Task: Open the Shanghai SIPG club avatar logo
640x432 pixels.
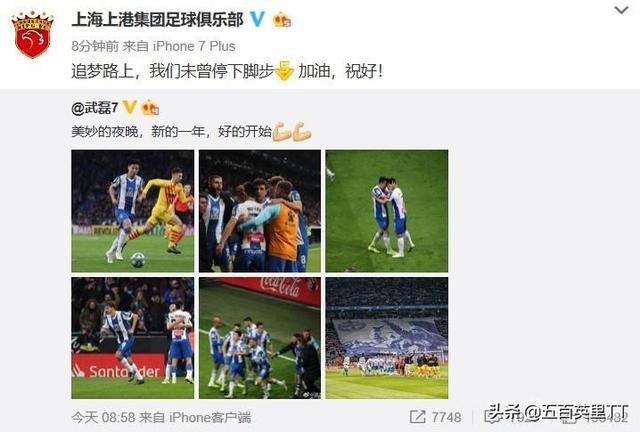Action: click(x=32, y=34)
